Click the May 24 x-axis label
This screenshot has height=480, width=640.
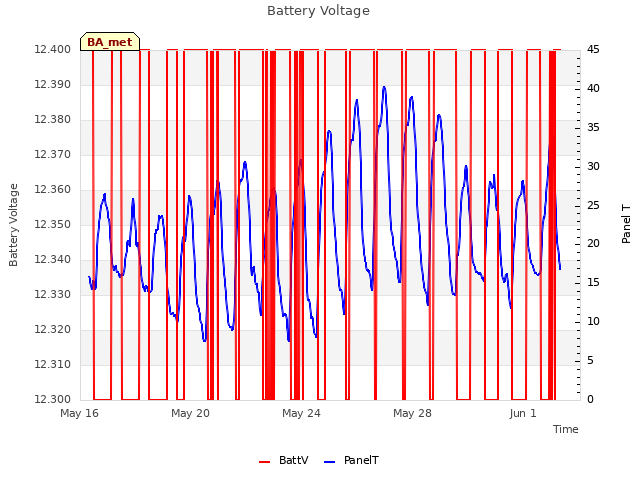pyautogui.click(x=301, y=413)
